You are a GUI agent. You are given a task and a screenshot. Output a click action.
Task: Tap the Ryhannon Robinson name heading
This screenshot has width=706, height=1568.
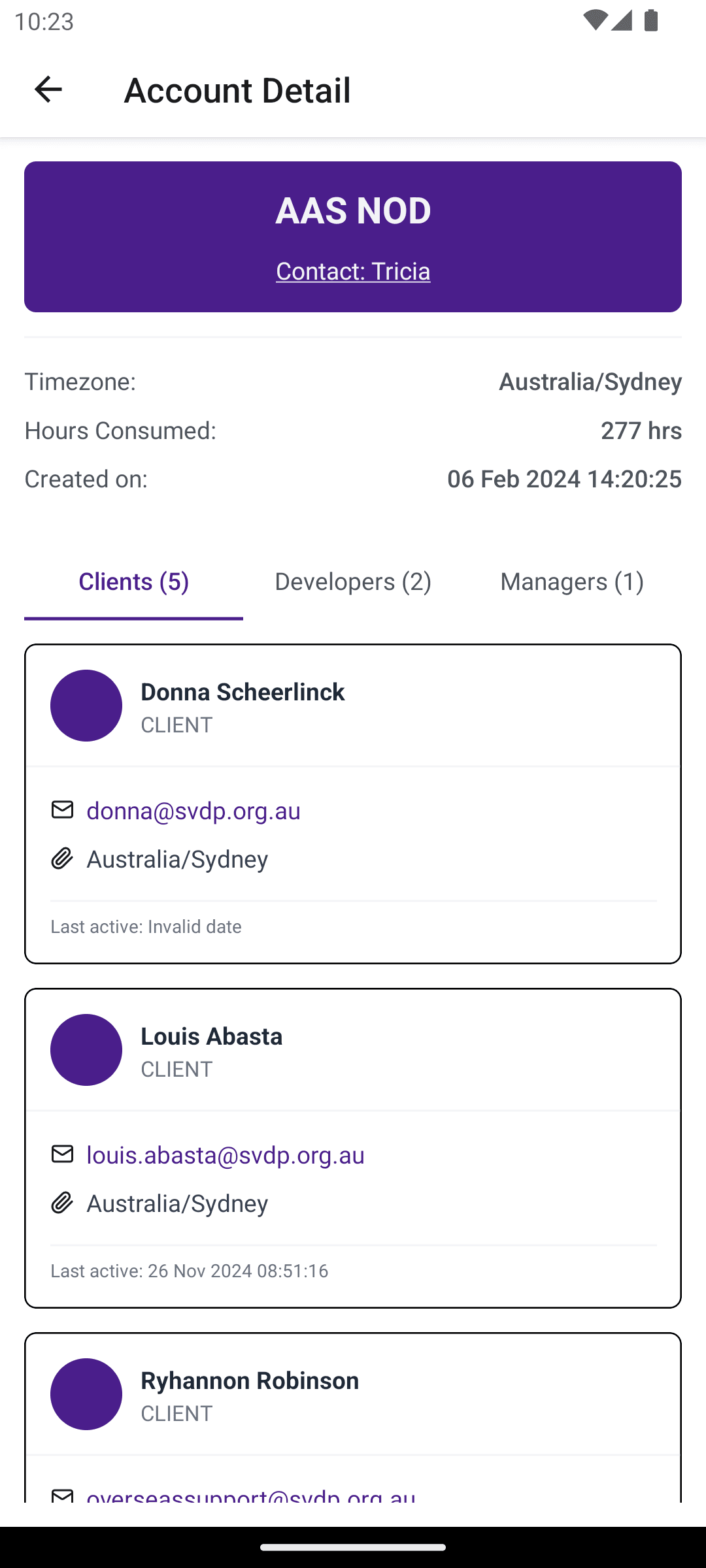coord(250,1380)
